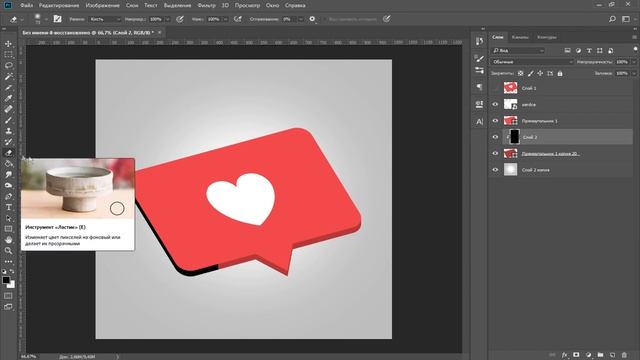Filter layers by pixel layers
This screenshot has width=640, height=360.
pos(567,51)
